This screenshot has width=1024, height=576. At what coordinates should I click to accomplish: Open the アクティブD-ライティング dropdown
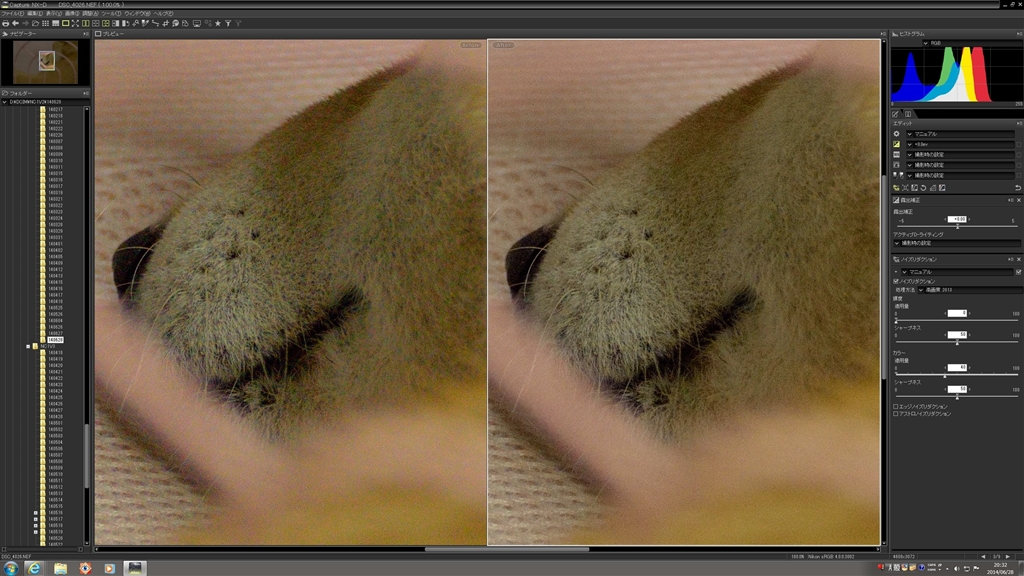957,243
